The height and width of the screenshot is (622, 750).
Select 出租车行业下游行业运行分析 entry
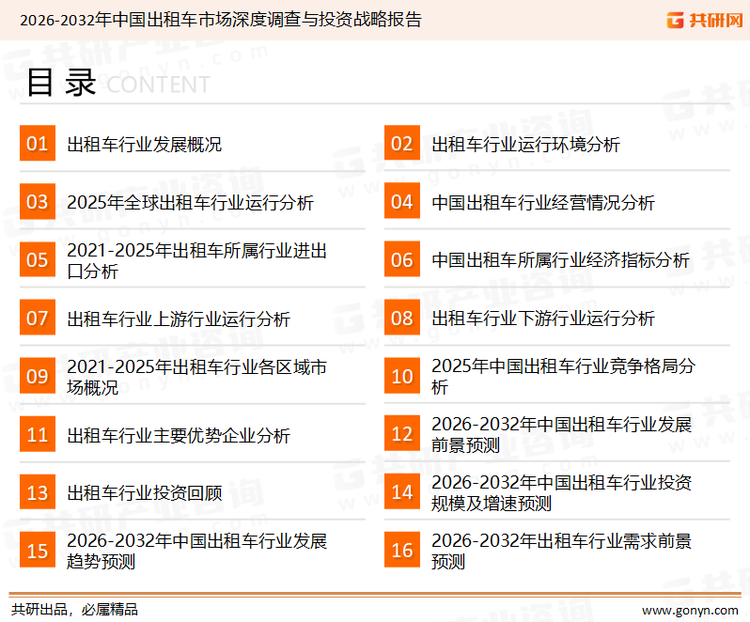[x=543, y=319]
